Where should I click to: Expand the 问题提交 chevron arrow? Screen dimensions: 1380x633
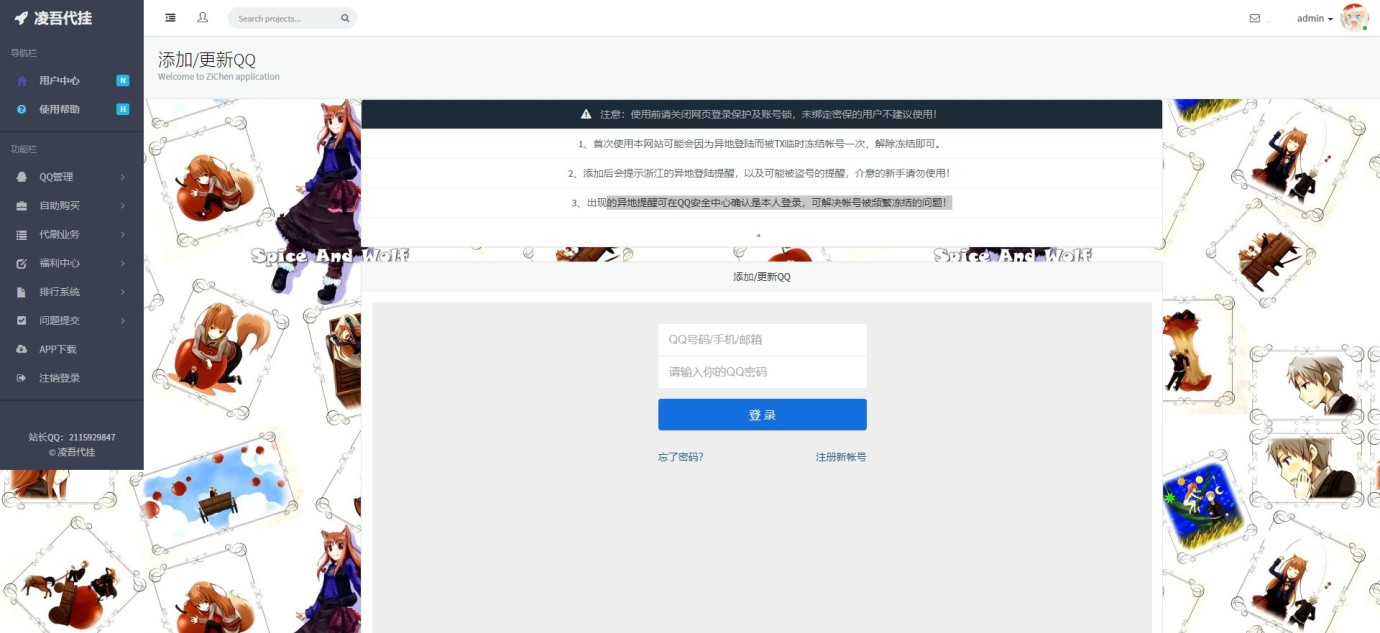(x=123, y=321)
